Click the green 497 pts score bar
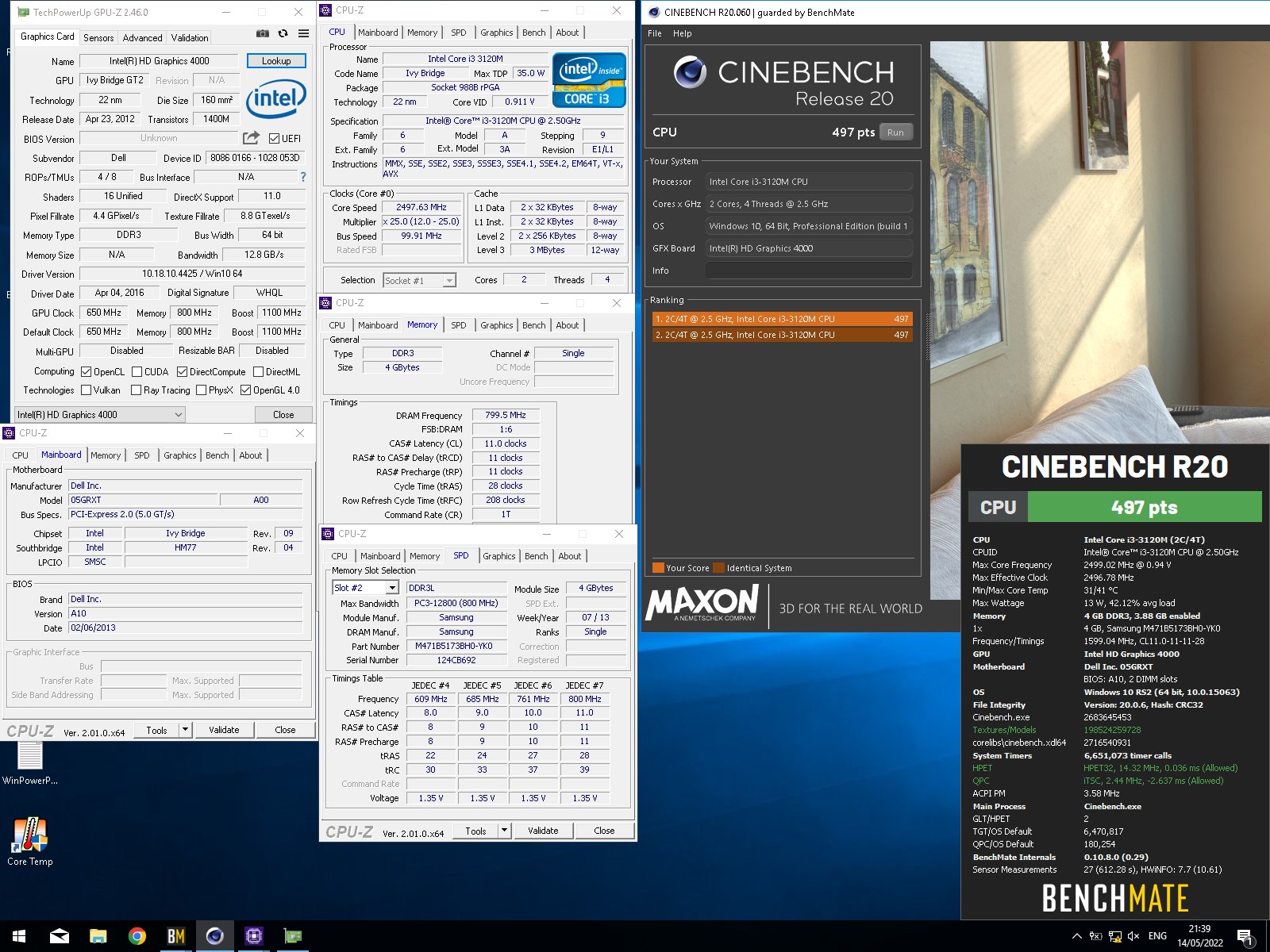This screenshot has width=1270, height=952. point(1144,507)
